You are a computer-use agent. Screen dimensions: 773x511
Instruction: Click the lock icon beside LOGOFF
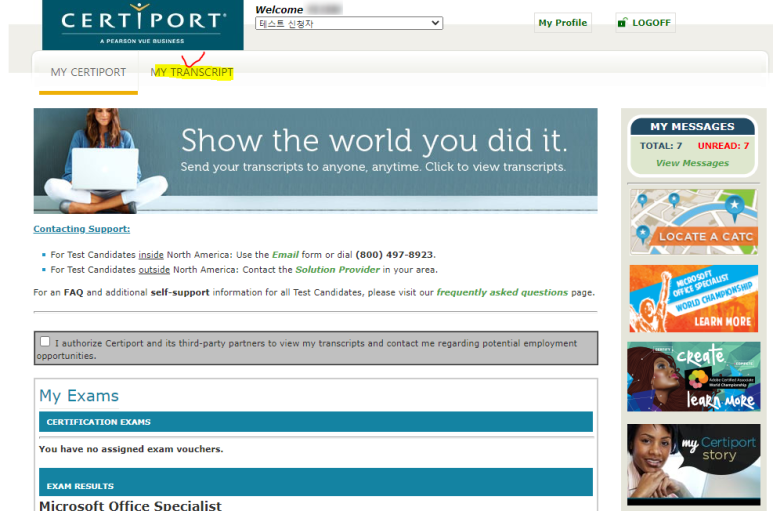point(622,22)
